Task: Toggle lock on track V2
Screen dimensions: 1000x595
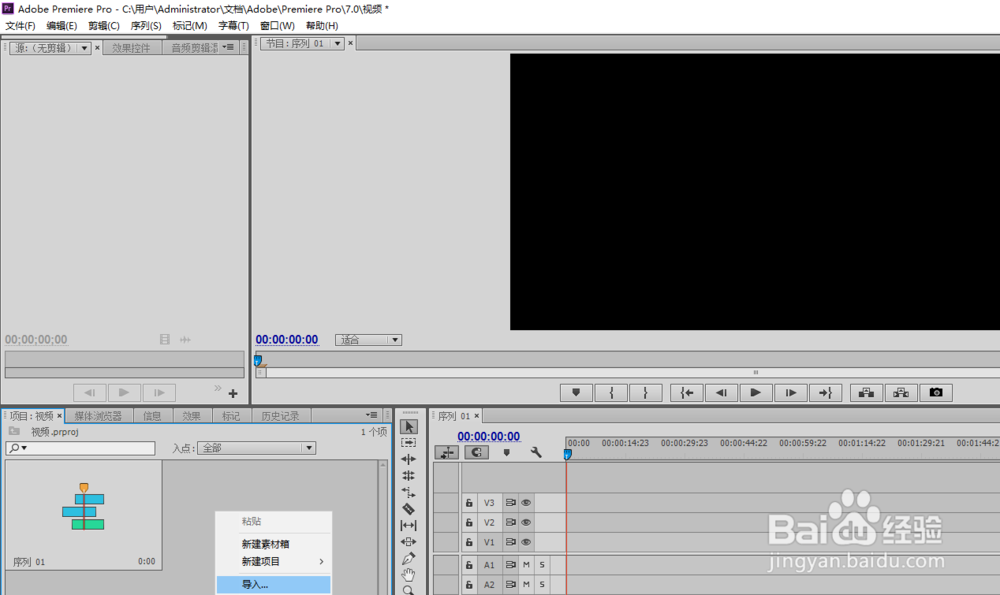Action: point(469,522)
